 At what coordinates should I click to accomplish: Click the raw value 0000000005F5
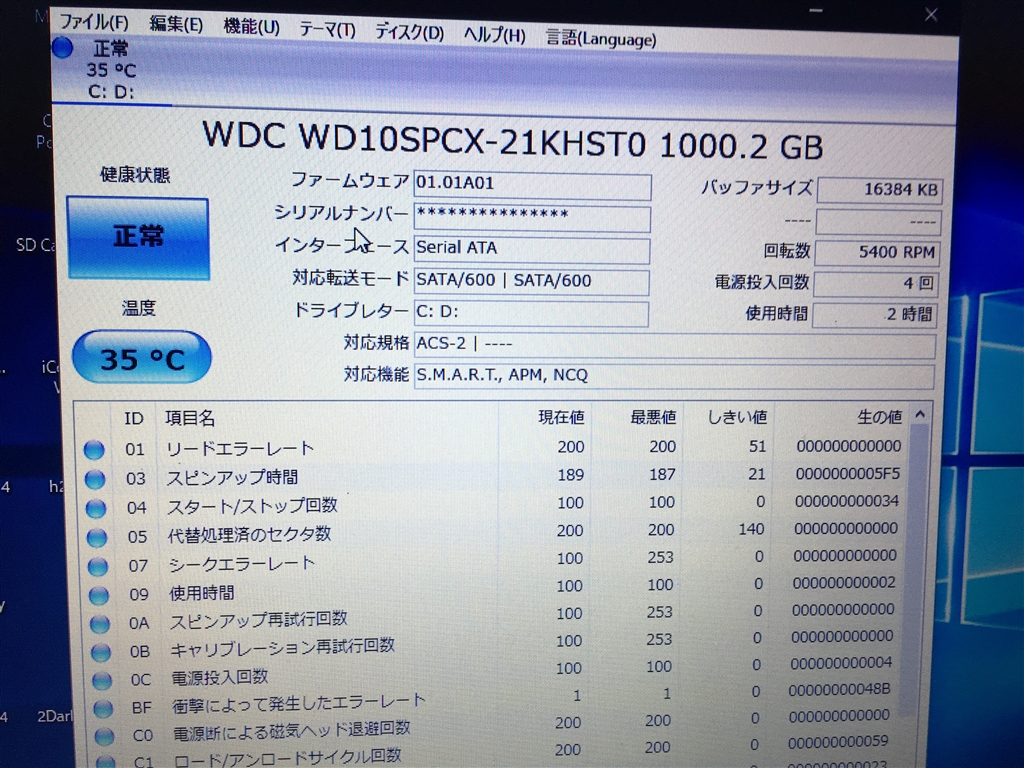pyautogui.click(x=848, y=474)
